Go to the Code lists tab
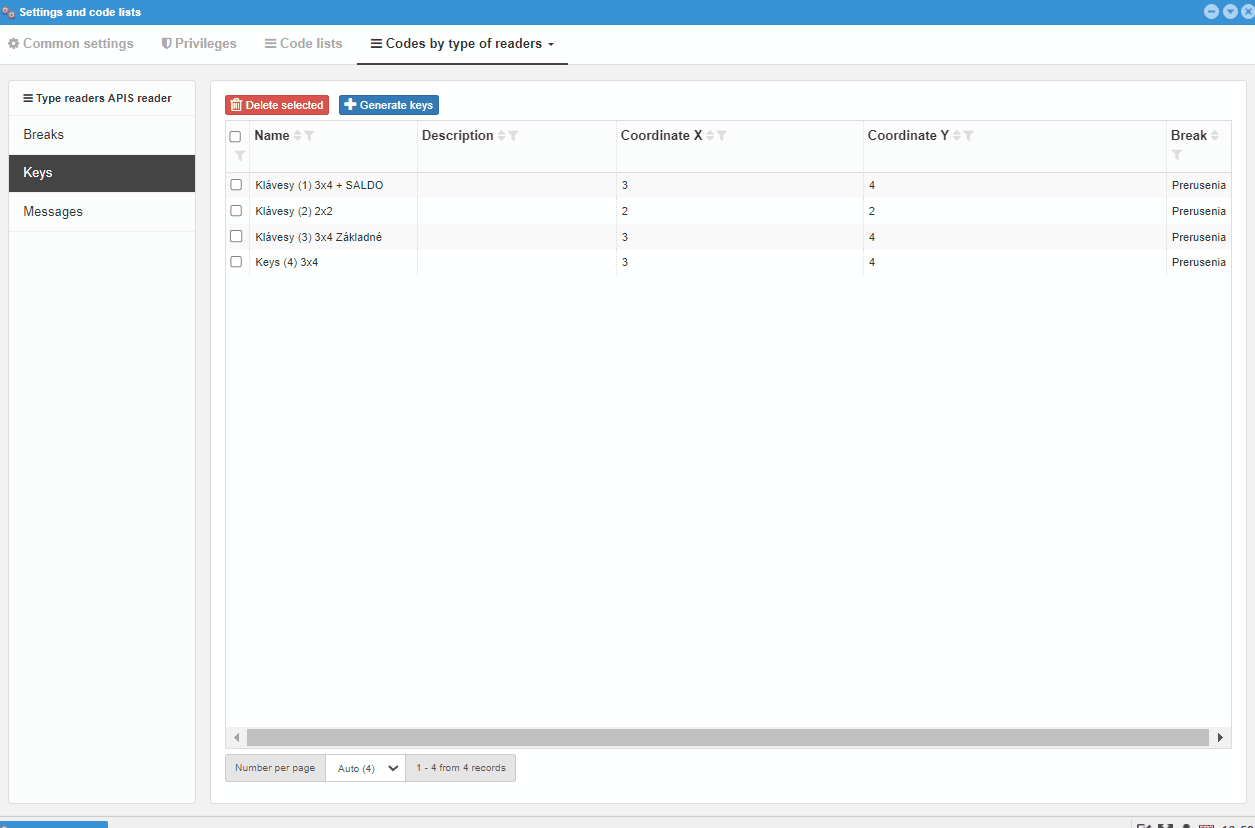 pyautogui.click(x=304, y=44)
